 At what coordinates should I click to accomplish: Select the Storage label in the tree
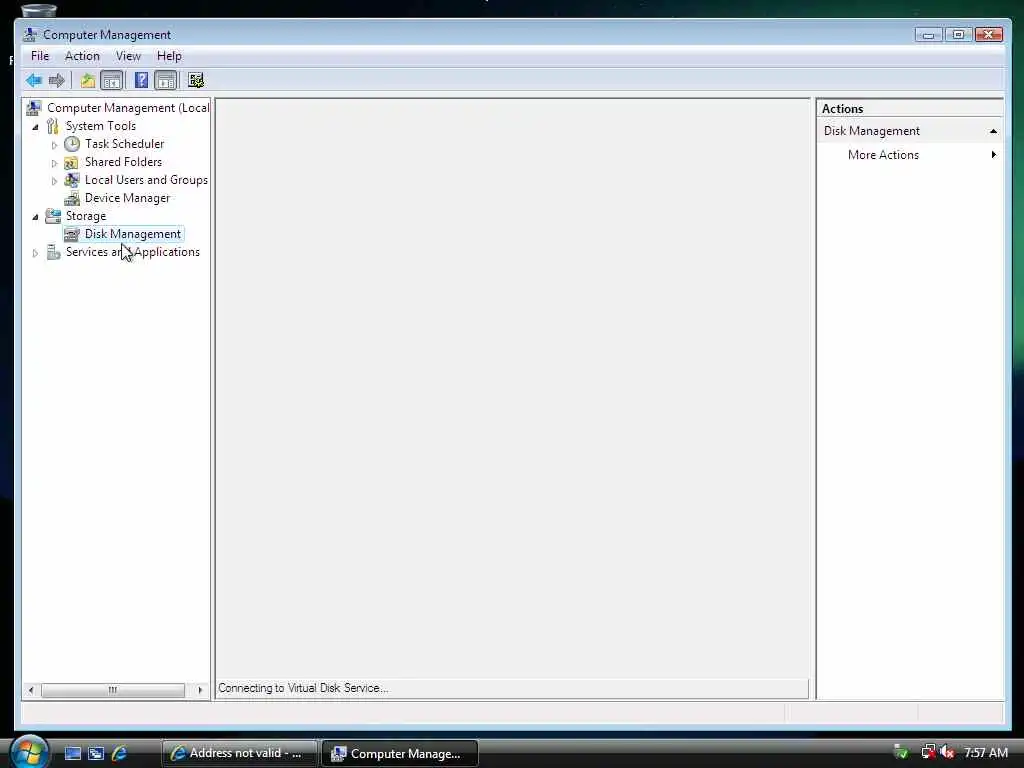pos(86,216)
